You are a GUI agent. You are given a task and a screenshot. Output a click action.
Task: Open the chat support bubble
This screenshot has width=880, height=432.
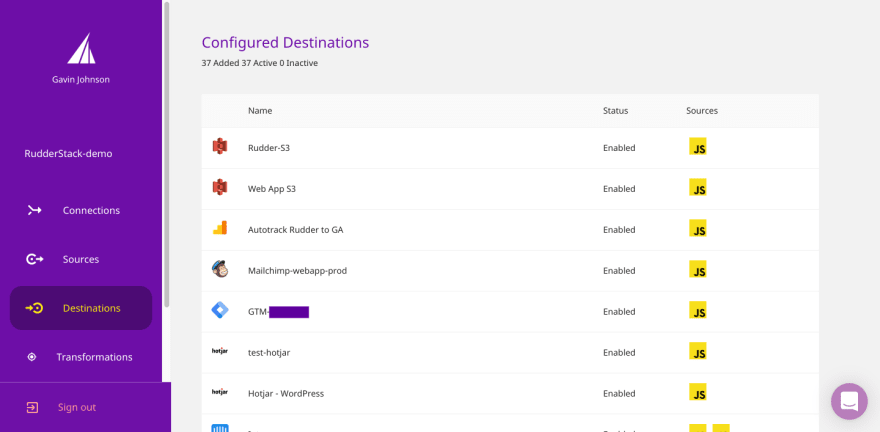point(849,401)
